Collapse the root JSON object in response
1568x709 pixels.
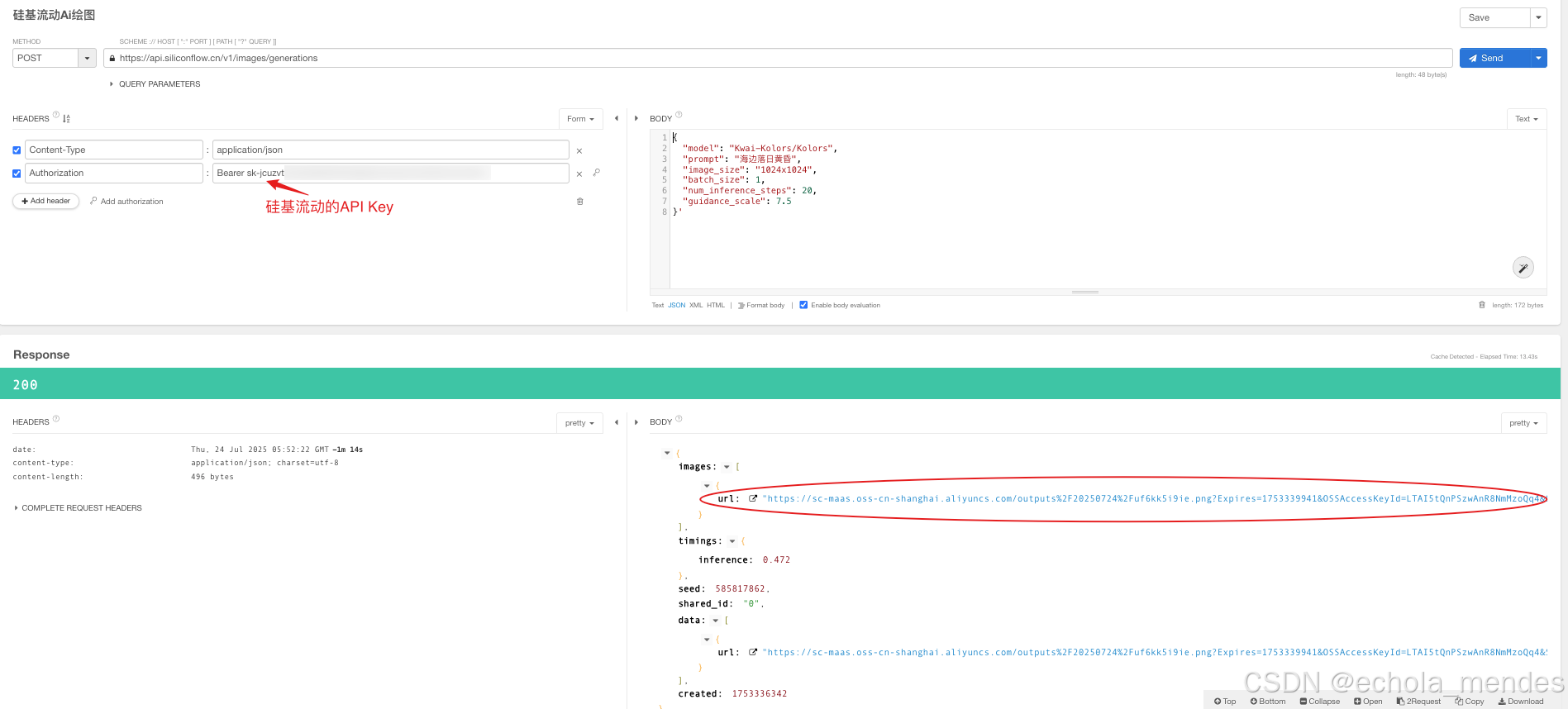coord(667,453)
